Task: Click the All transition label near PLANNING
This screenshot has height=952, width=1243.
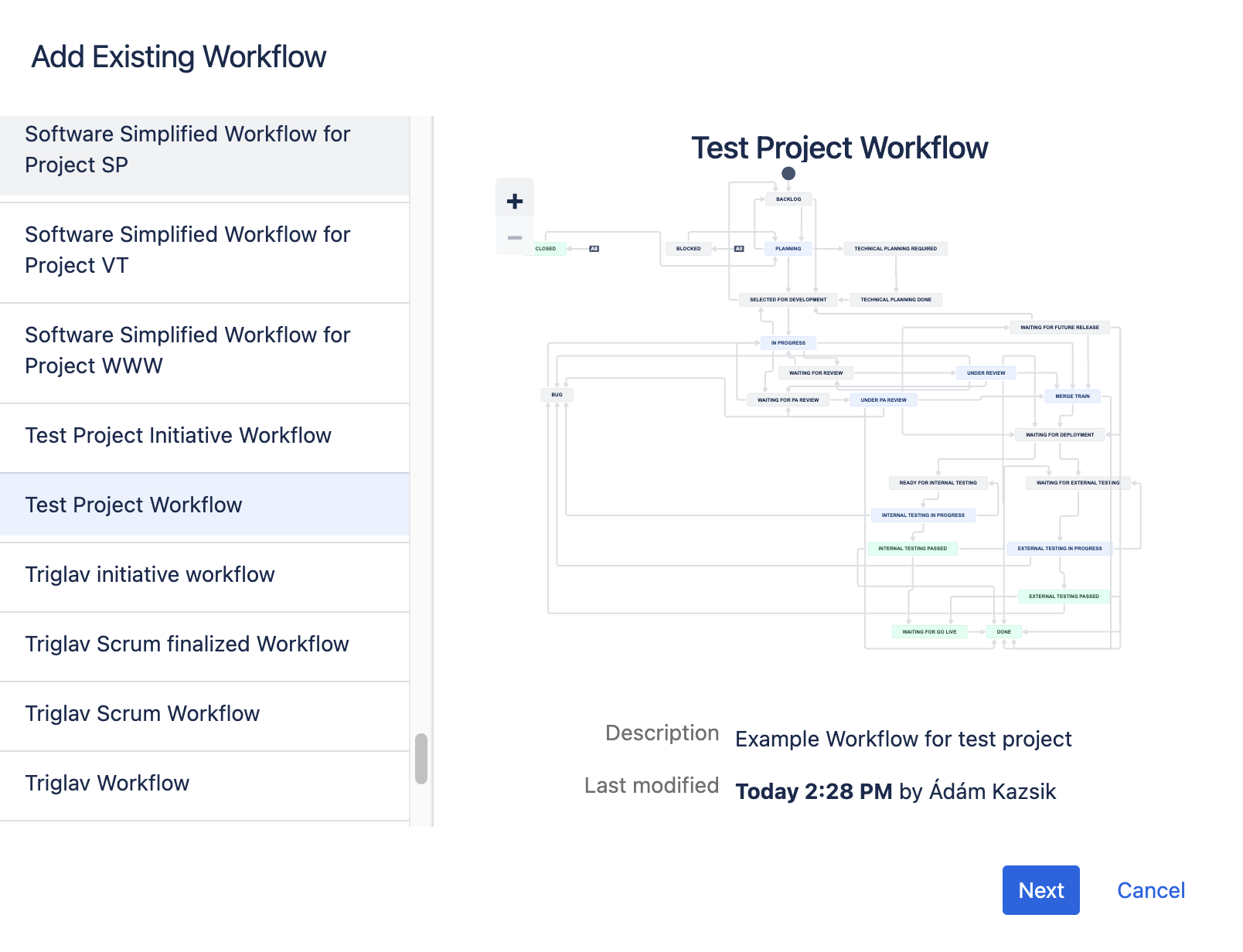Action: 739,249
